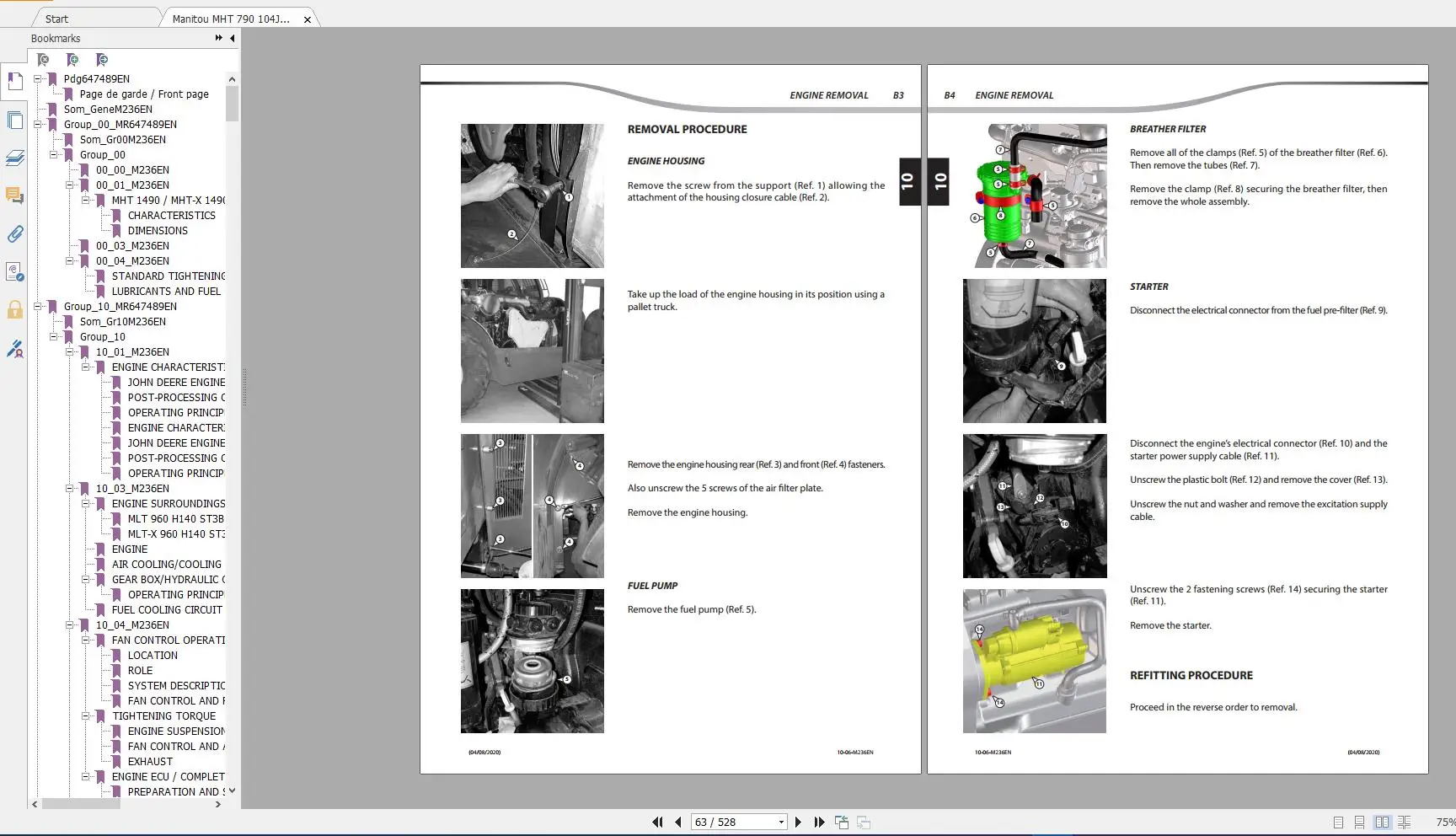Viewport: 1456px width, 836px height.
Task: Collapse the Bookmarks panel with left arrow
Action: pos(232,38)
